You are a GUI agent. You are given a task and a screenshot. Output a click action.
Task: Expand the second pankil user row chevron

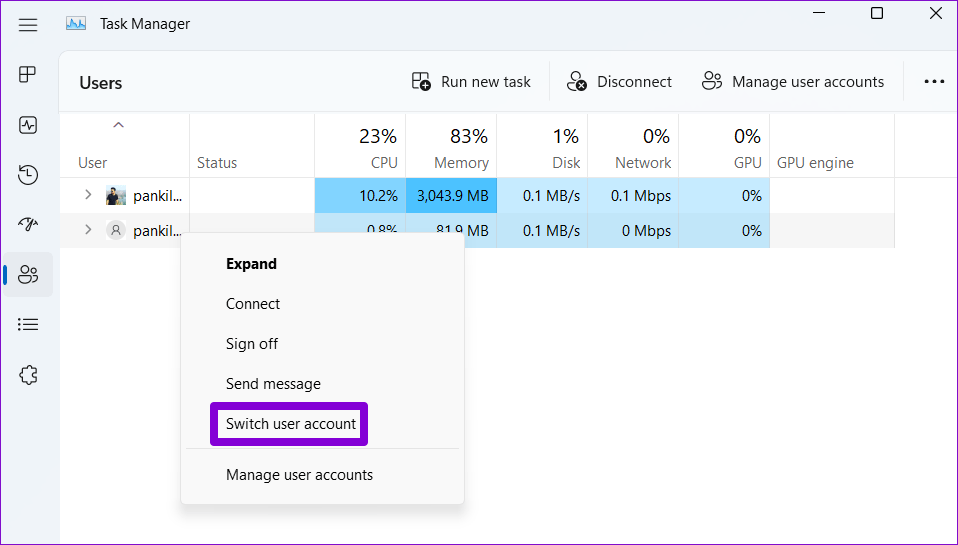pos(88,230)
